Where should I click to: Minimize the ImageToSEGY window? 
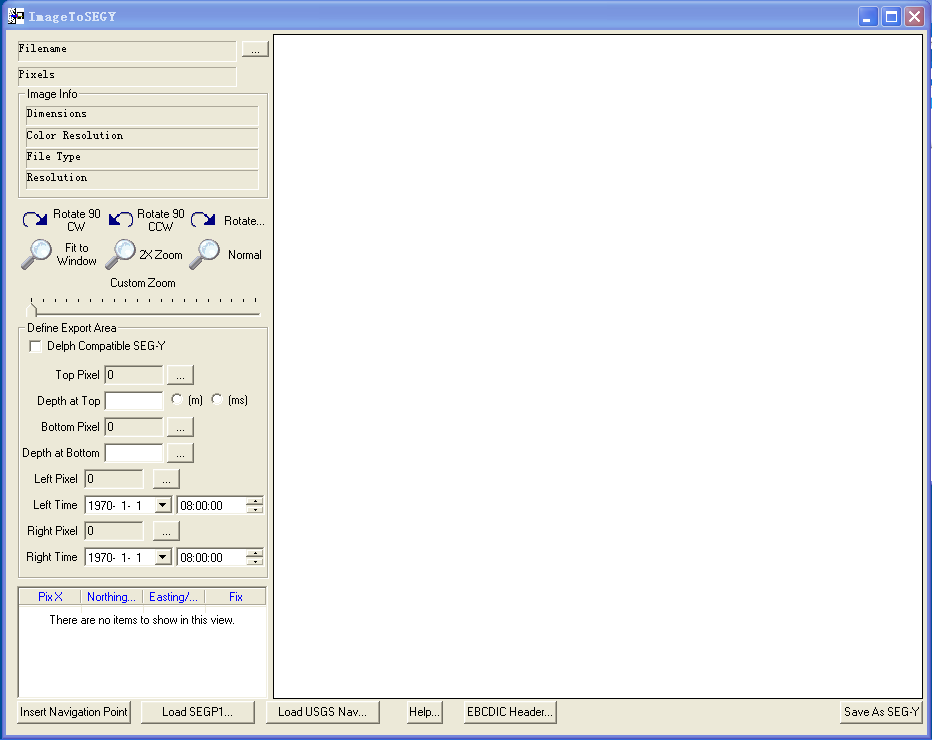[x=868, y=17]
